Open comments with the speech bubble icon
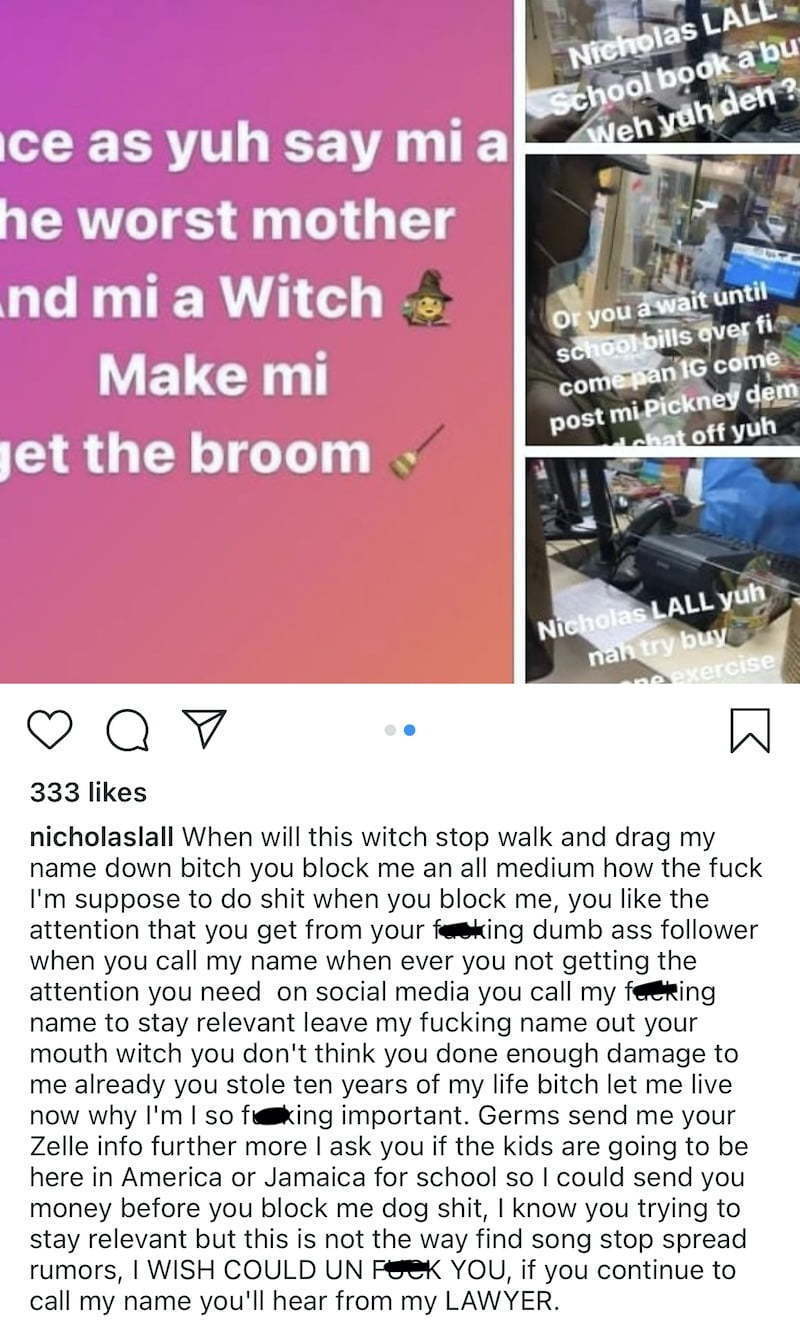The image size is (800, 1326). 126,731
